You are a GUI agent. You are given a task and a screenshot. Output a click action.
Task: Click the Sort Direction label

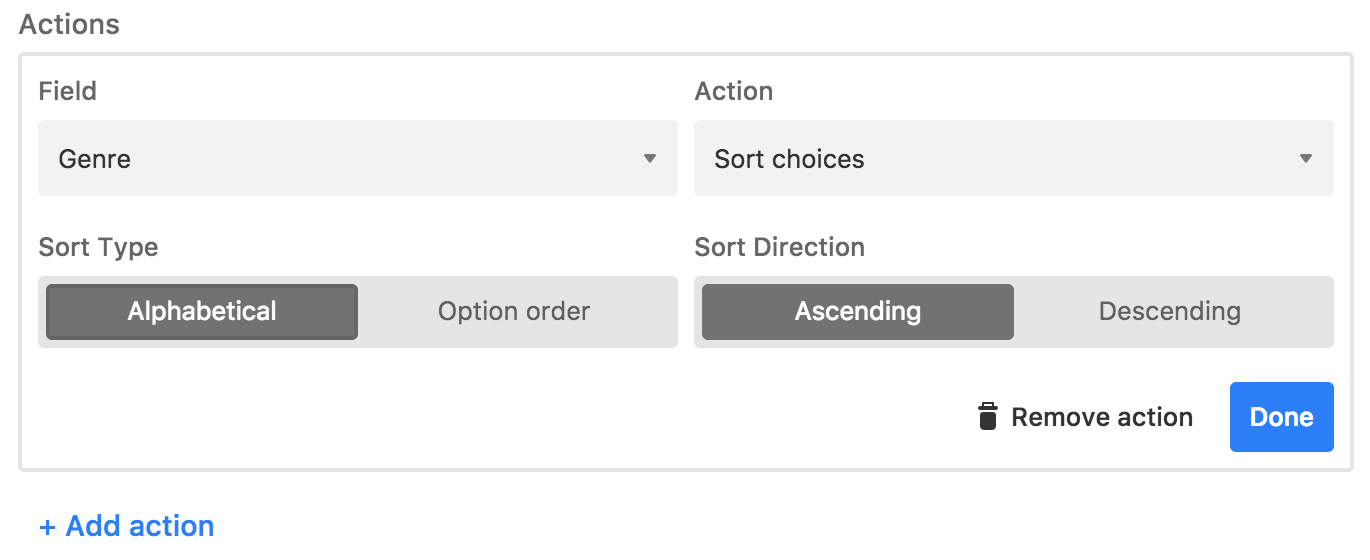tap(780, 247)
